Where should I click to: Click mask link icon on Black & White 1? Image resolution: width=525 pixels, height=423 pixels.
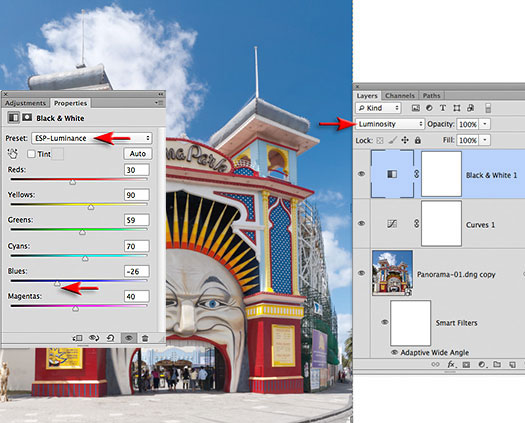pyautogui.click(x=417, y=174)
